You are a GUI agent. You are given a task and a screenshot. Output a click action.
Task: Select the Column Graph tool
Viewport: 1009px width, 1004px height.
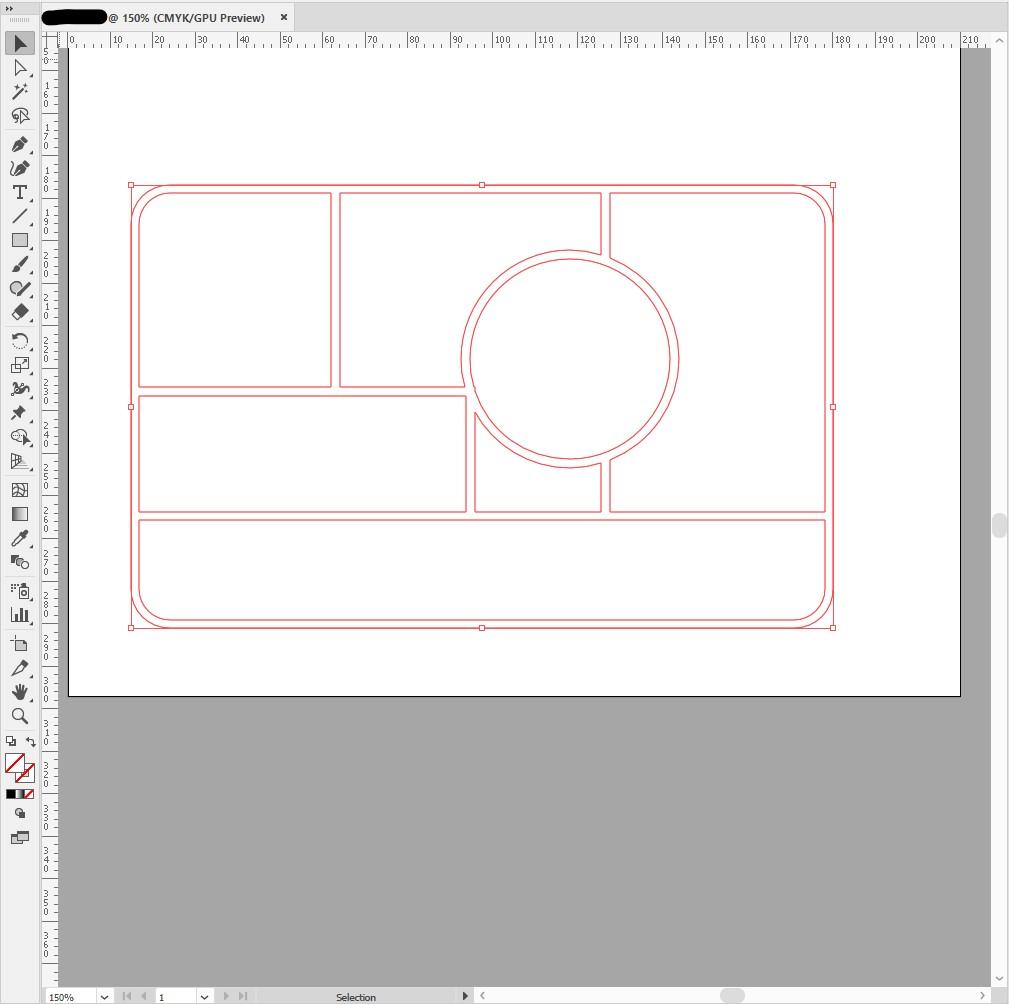click(x=20, y=615)
